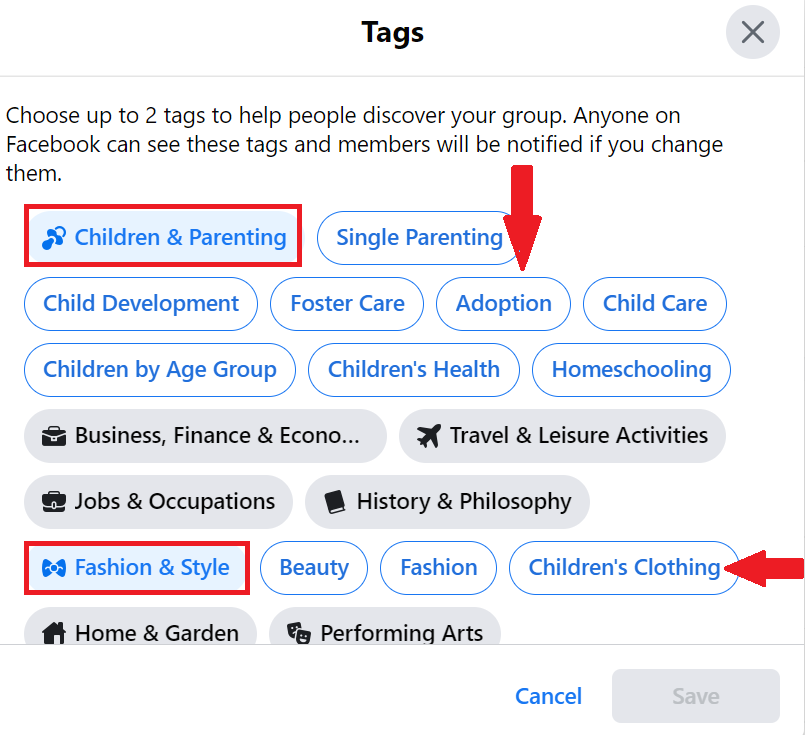Viewport: 805px width, 735px height.
Task: Select Children by Age Group tag
Action: click(159, 370)
